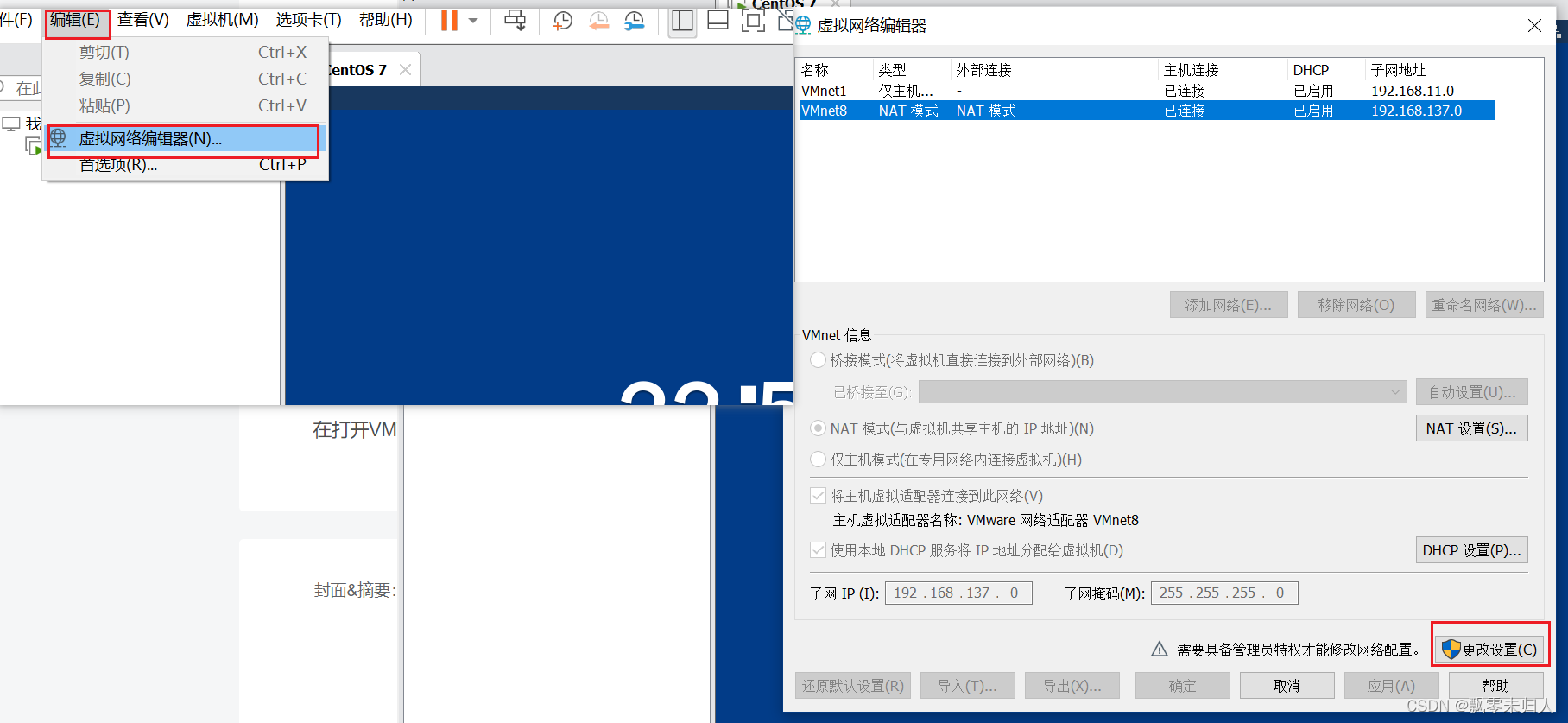Click the 添加网络(E)... button
Viewport: 1568px width, 723px height.
[x=1229, y=305]
